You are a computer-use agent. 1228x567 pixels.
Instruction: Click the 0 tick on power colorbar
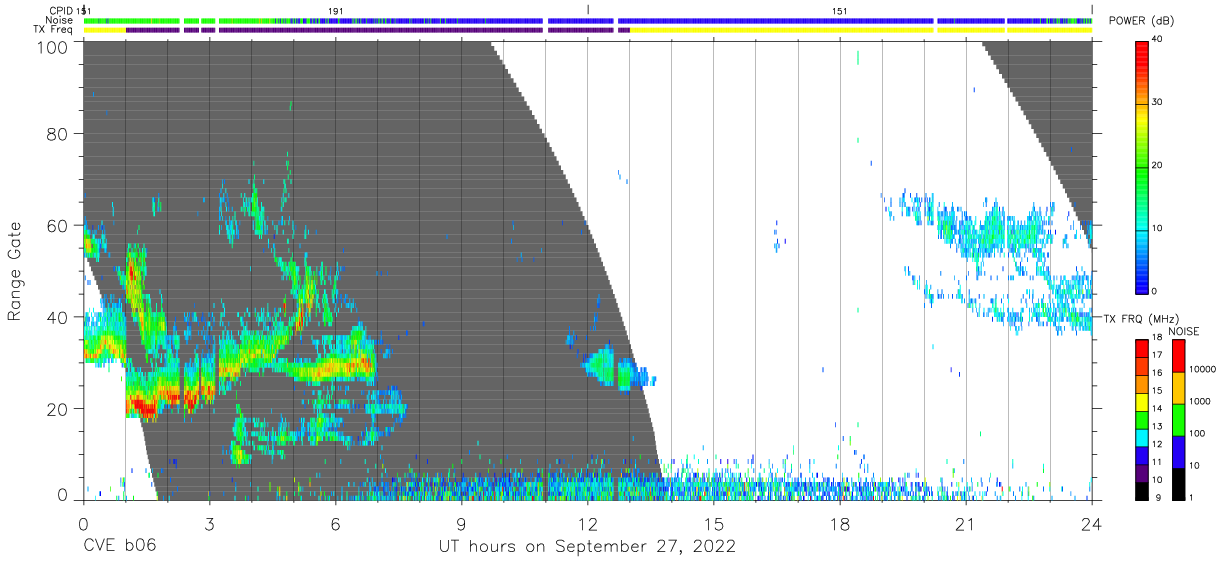point(1155,291)
